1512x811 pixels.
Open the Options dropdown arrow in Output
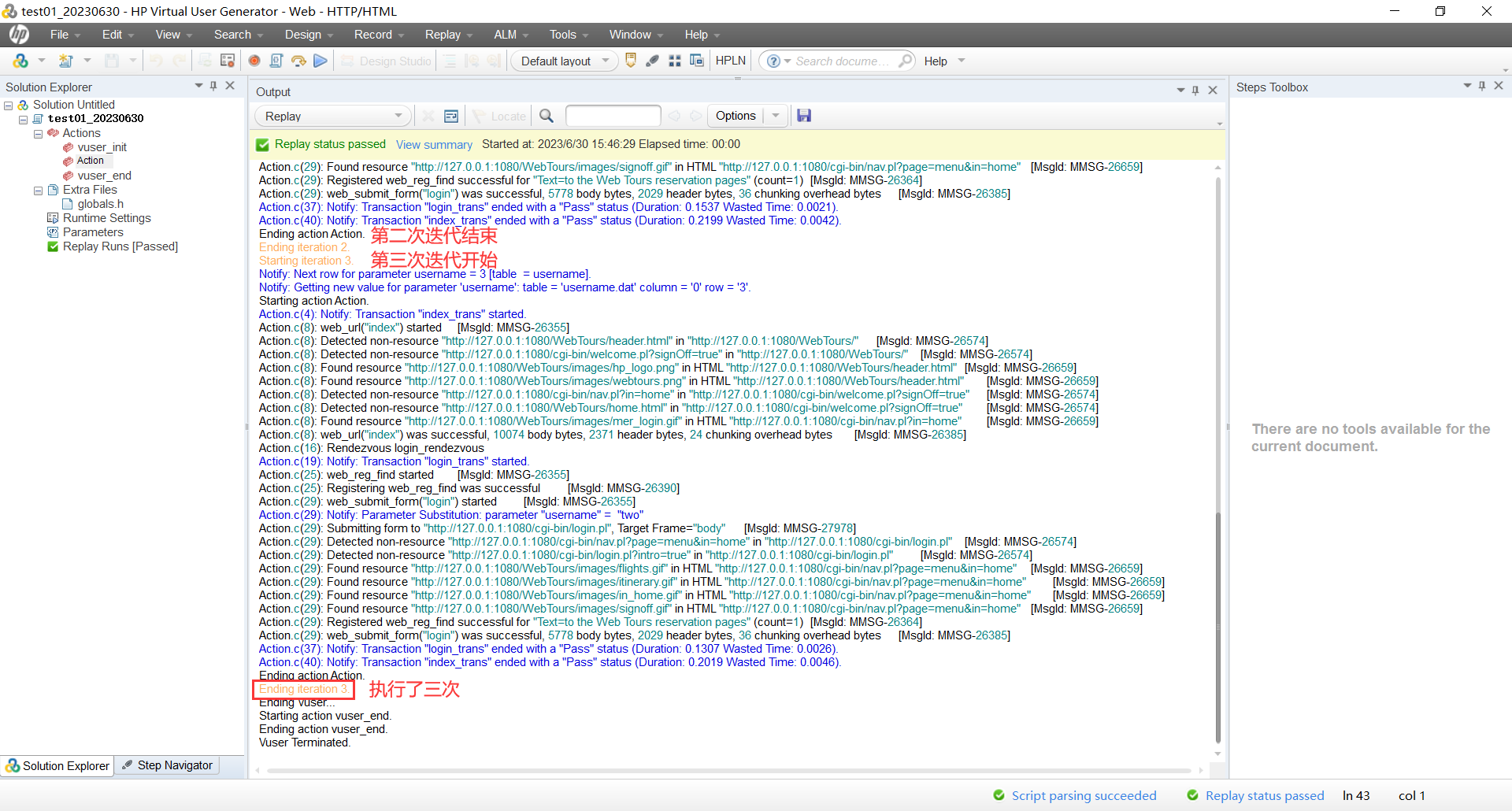776,116
